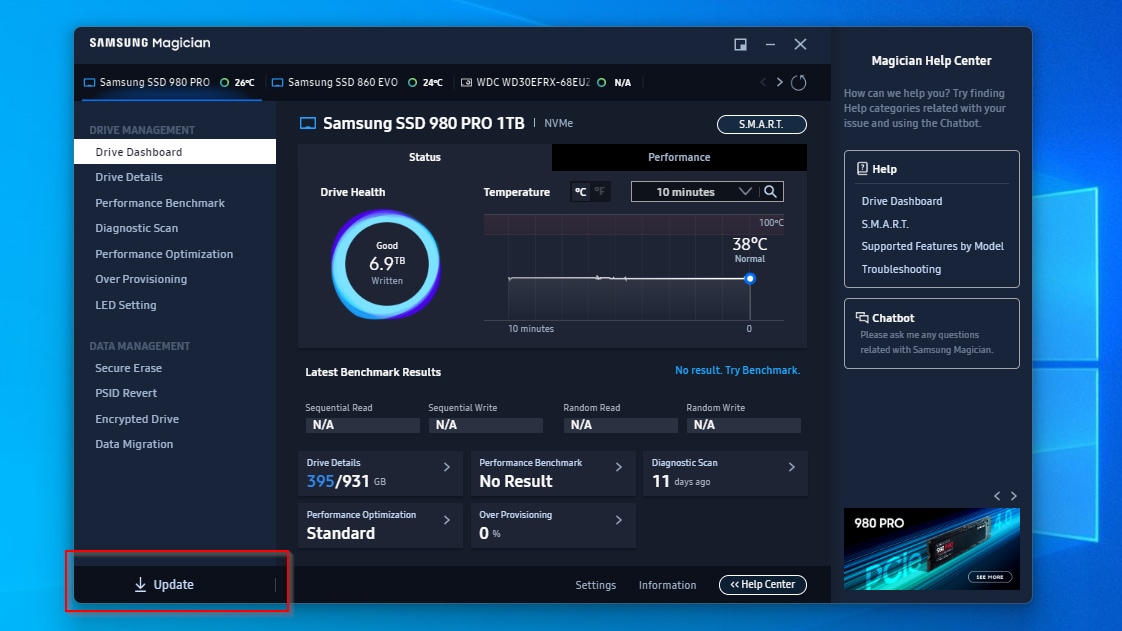Image resolution: width=1122 pixels, height=631 pixels.
Task: Expand the Performance Benchmark card arrow
Action: pos(619,467)
